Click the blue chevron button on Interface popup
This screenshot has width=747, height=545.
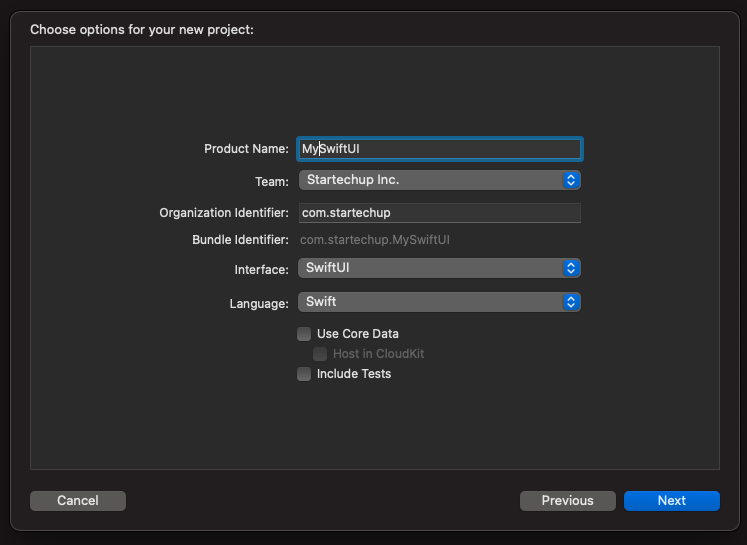571,268
